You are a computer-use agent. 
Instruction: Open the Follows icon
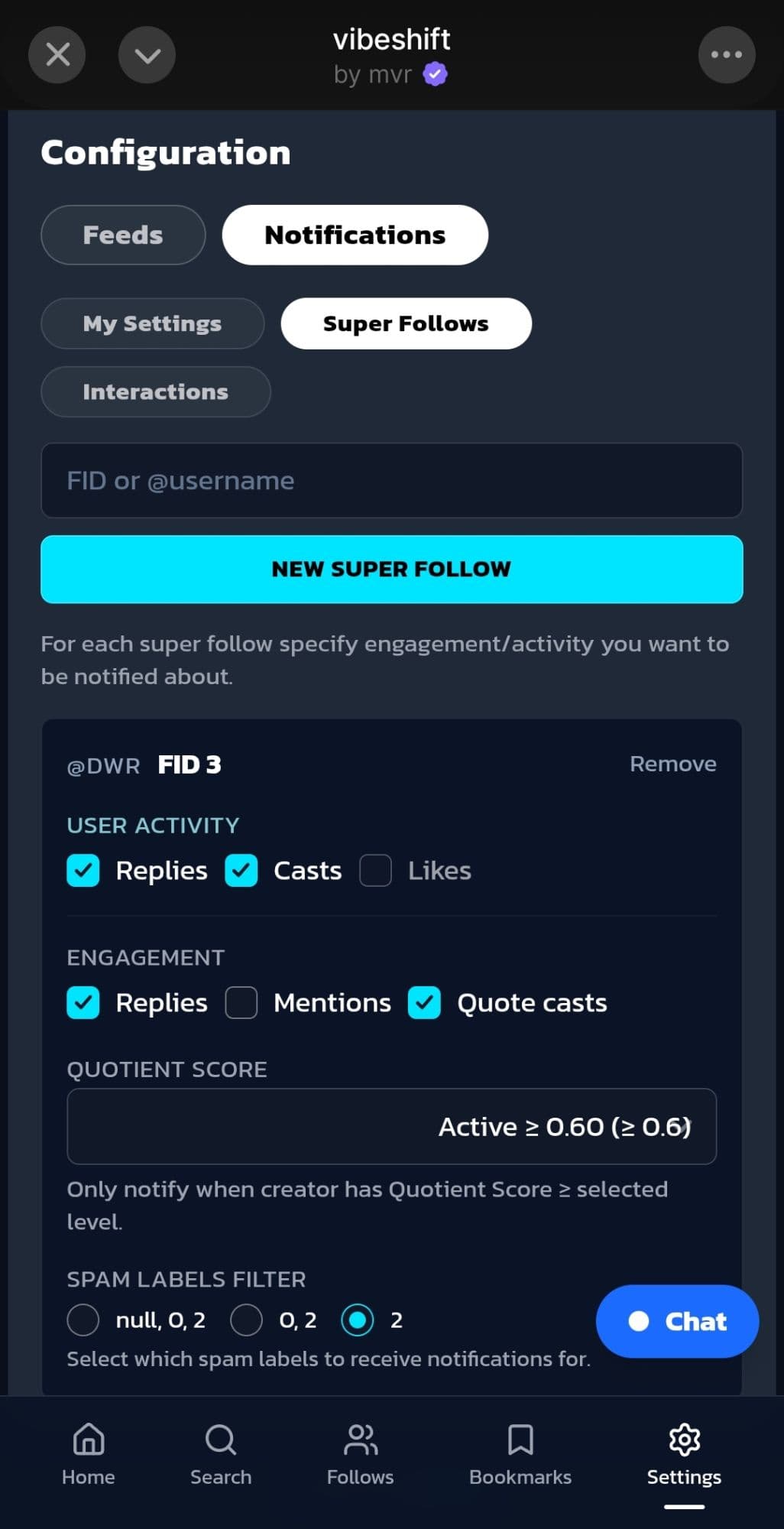coord(359,1440)
